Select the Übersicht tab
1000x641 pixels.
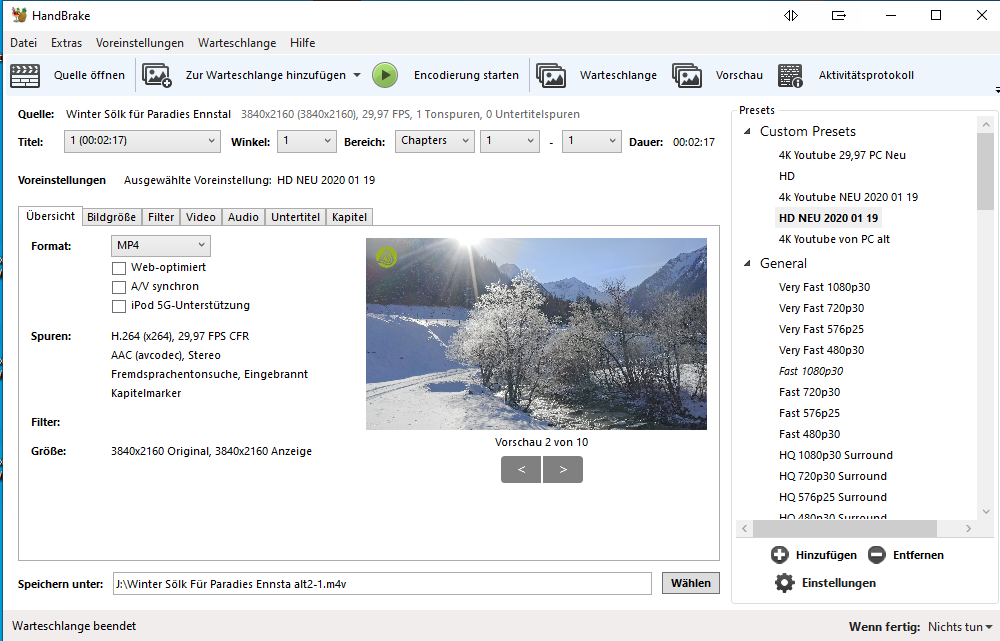coord(50,216)
